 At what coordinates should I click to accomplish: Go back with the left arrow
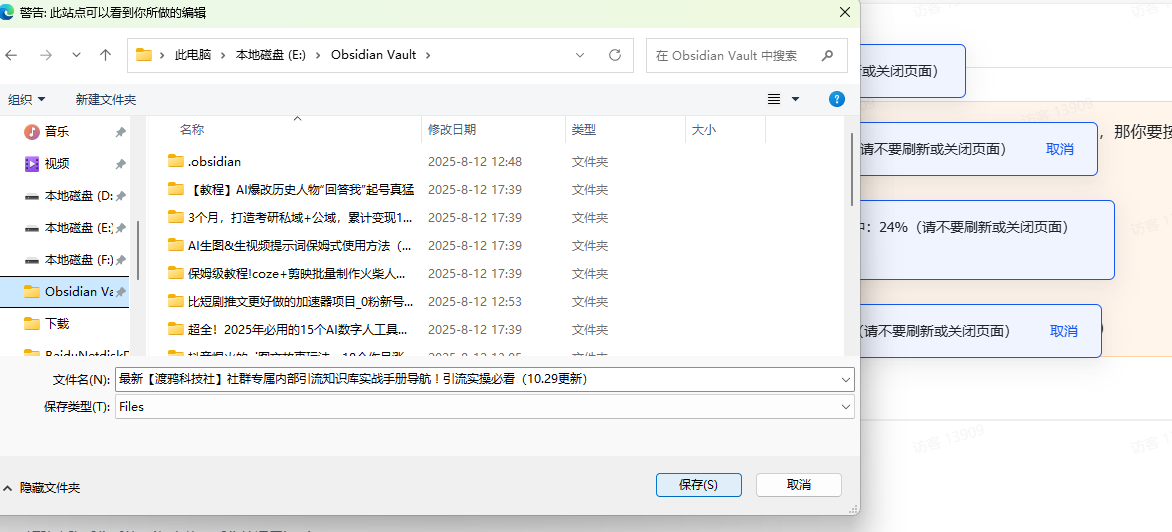[x=10, y=55]
